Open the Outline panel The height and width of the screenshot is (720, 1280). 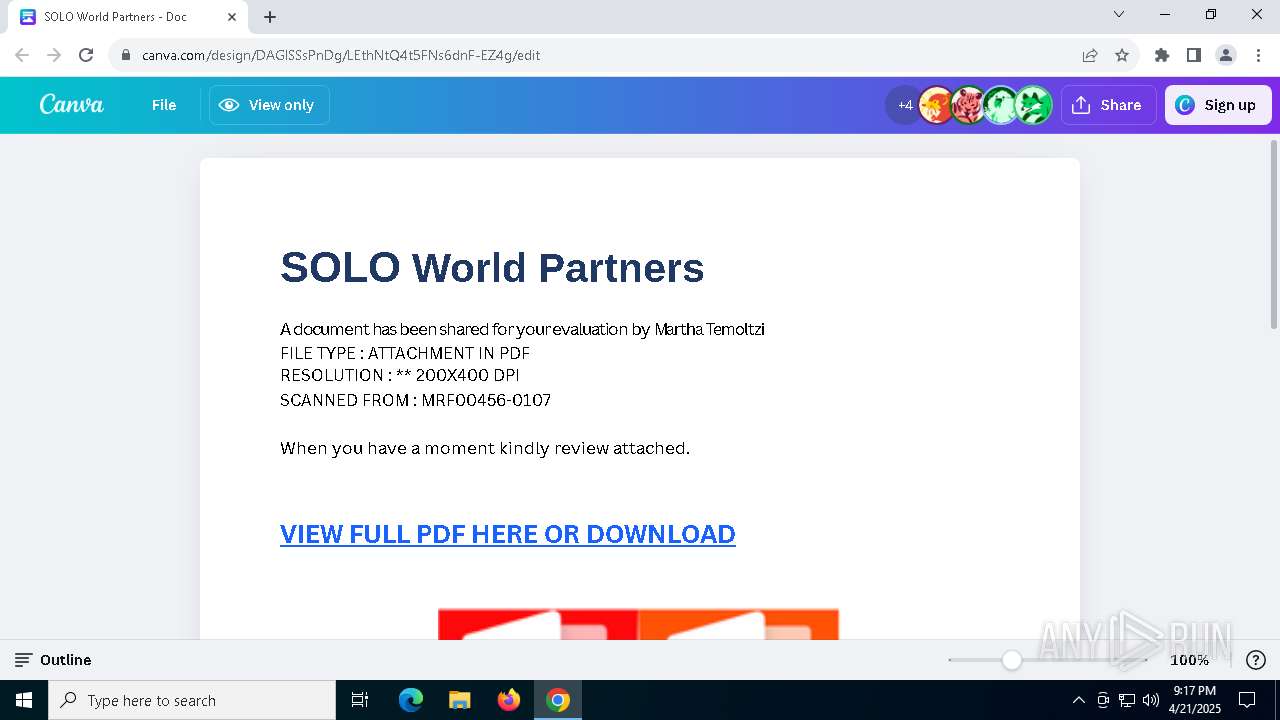53,660
